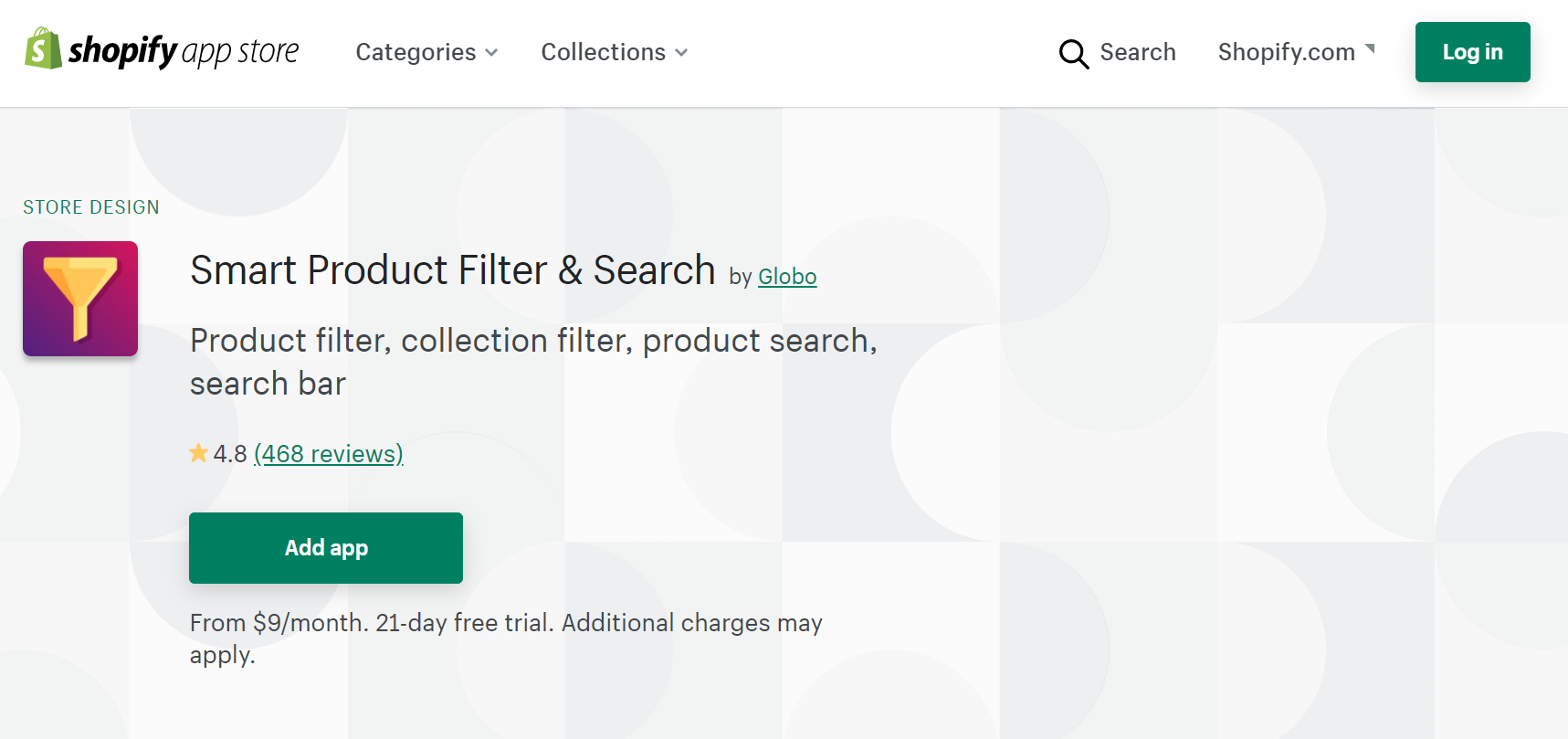Click the gold star rating icon

(x=198, y=453)
